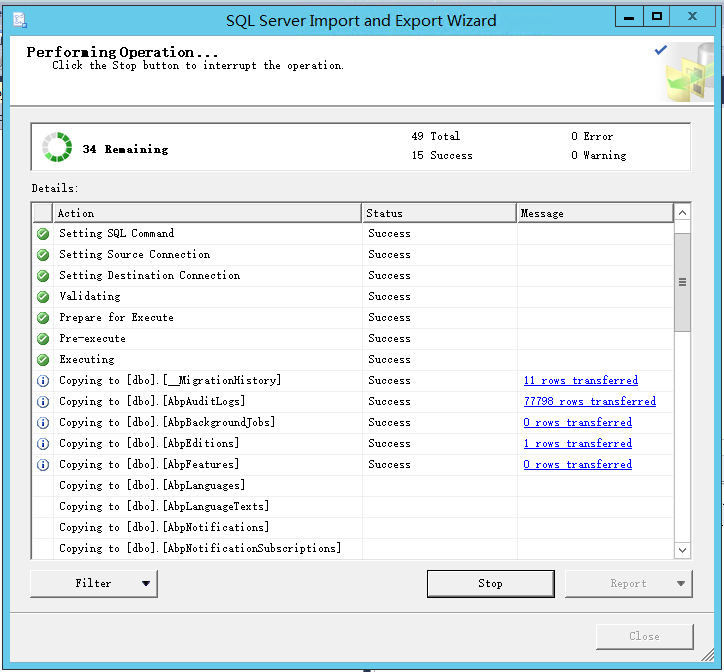Select the Setting Source Connection action text
The width and height of the screenshot is (724, 672).
pyautogui.click(x=134, y=254)
